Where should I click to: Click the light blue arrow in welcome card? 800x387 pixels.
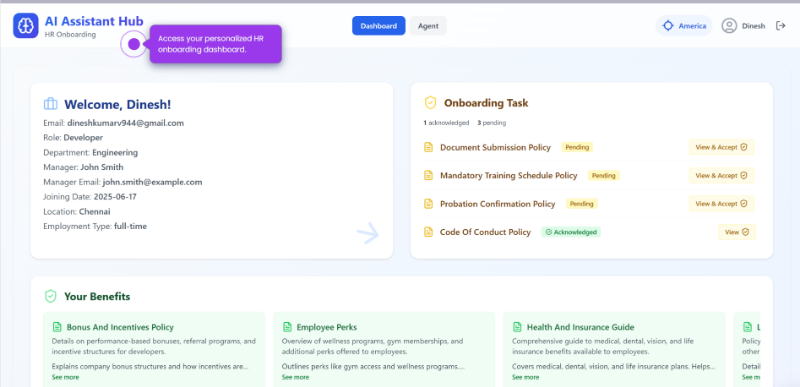tap(368, 234)
